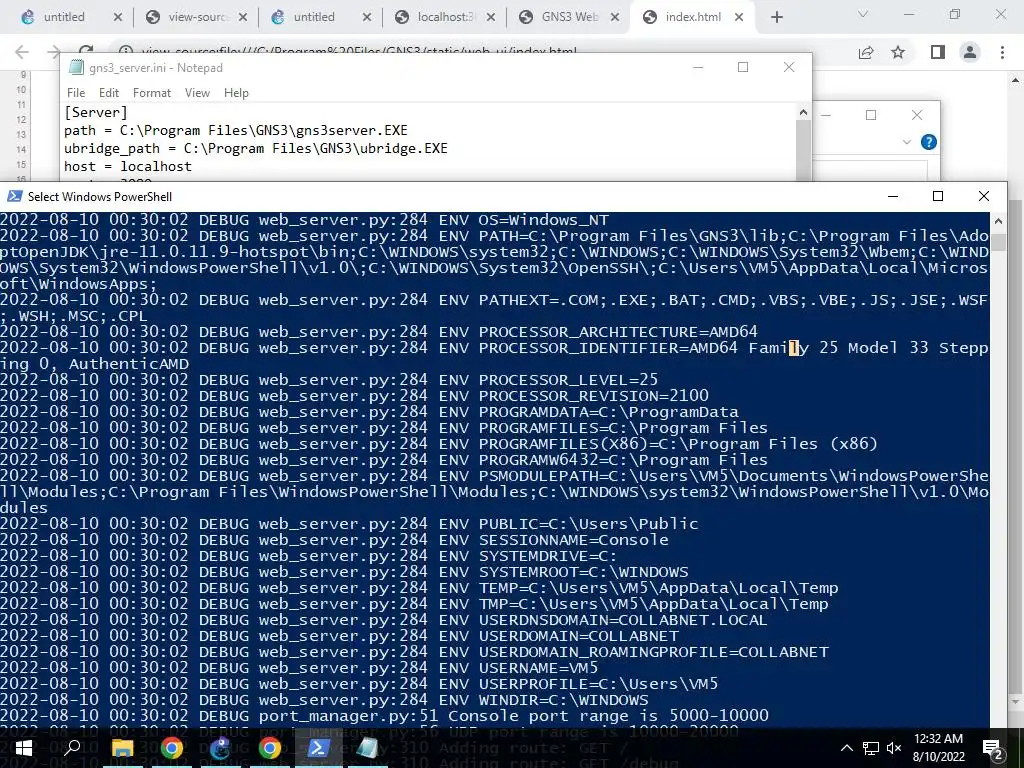
Task: Show hidden system tray icons
Action: (846, 748)
